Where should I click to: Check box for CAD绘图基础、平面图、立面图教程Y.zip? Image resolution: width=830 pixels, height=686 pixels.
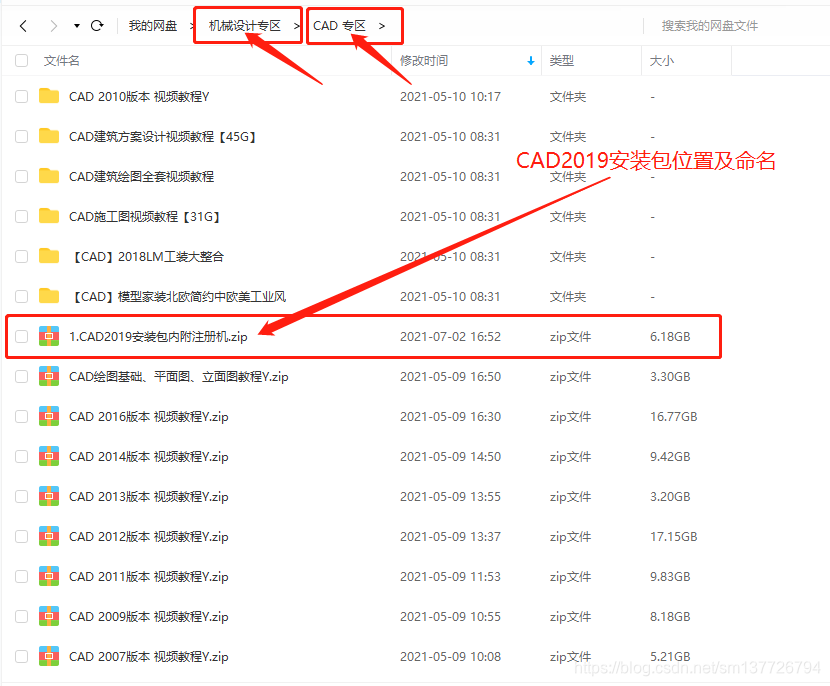pos(22,376)
